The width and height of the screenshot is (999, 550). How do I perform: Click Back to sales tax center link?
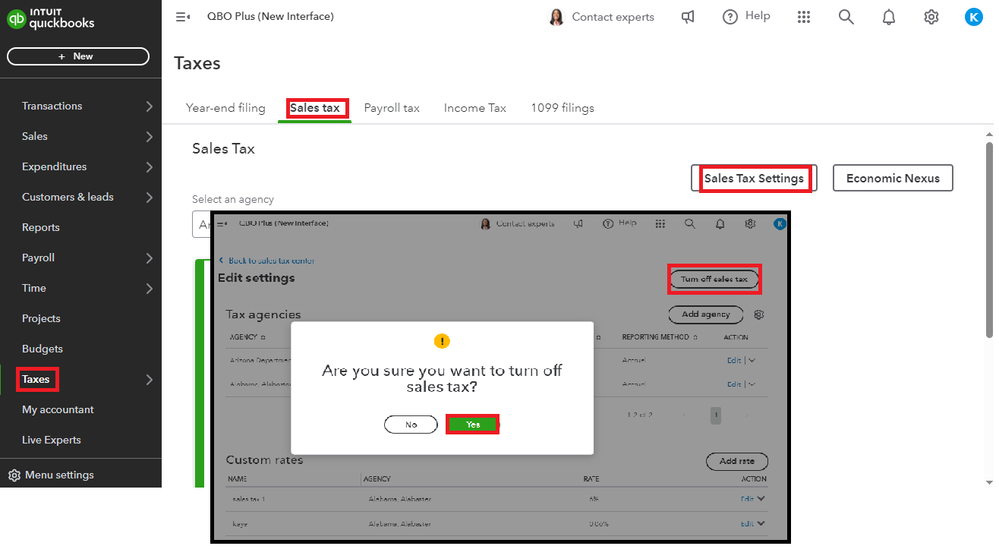coord(267,261)
